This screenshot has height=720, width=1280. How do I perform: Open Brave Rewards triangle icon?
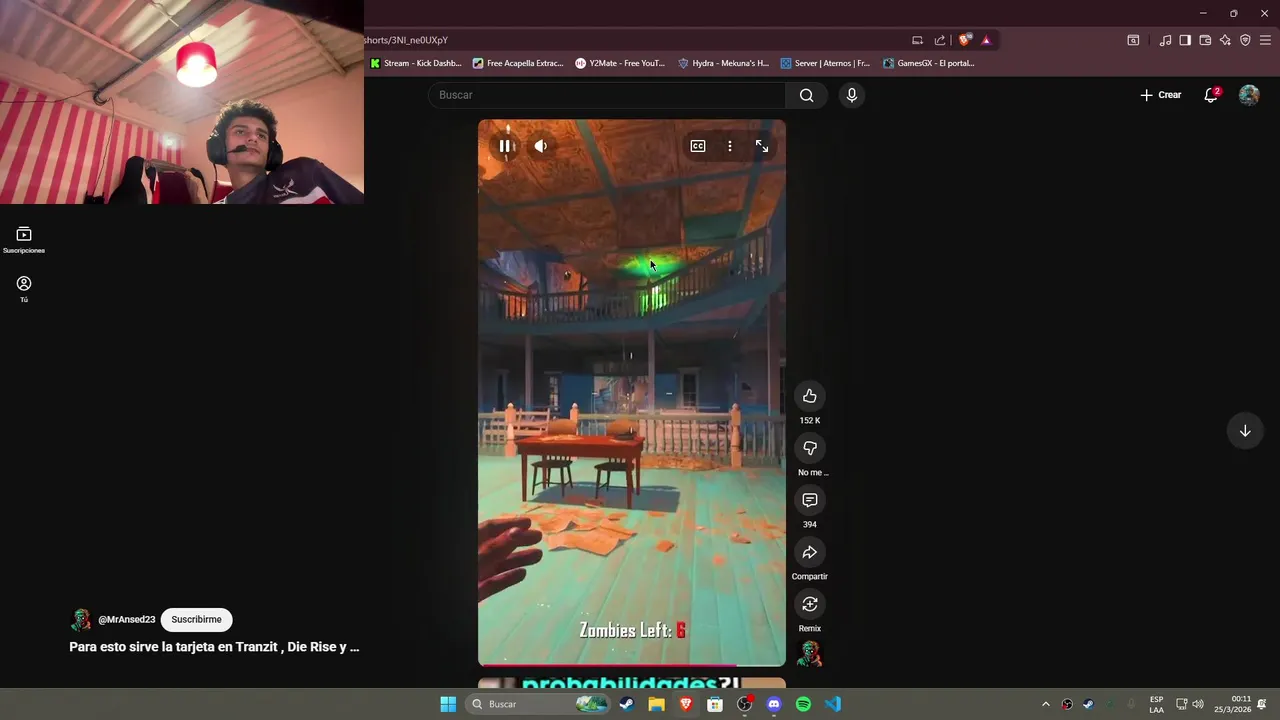click(986, 40)
